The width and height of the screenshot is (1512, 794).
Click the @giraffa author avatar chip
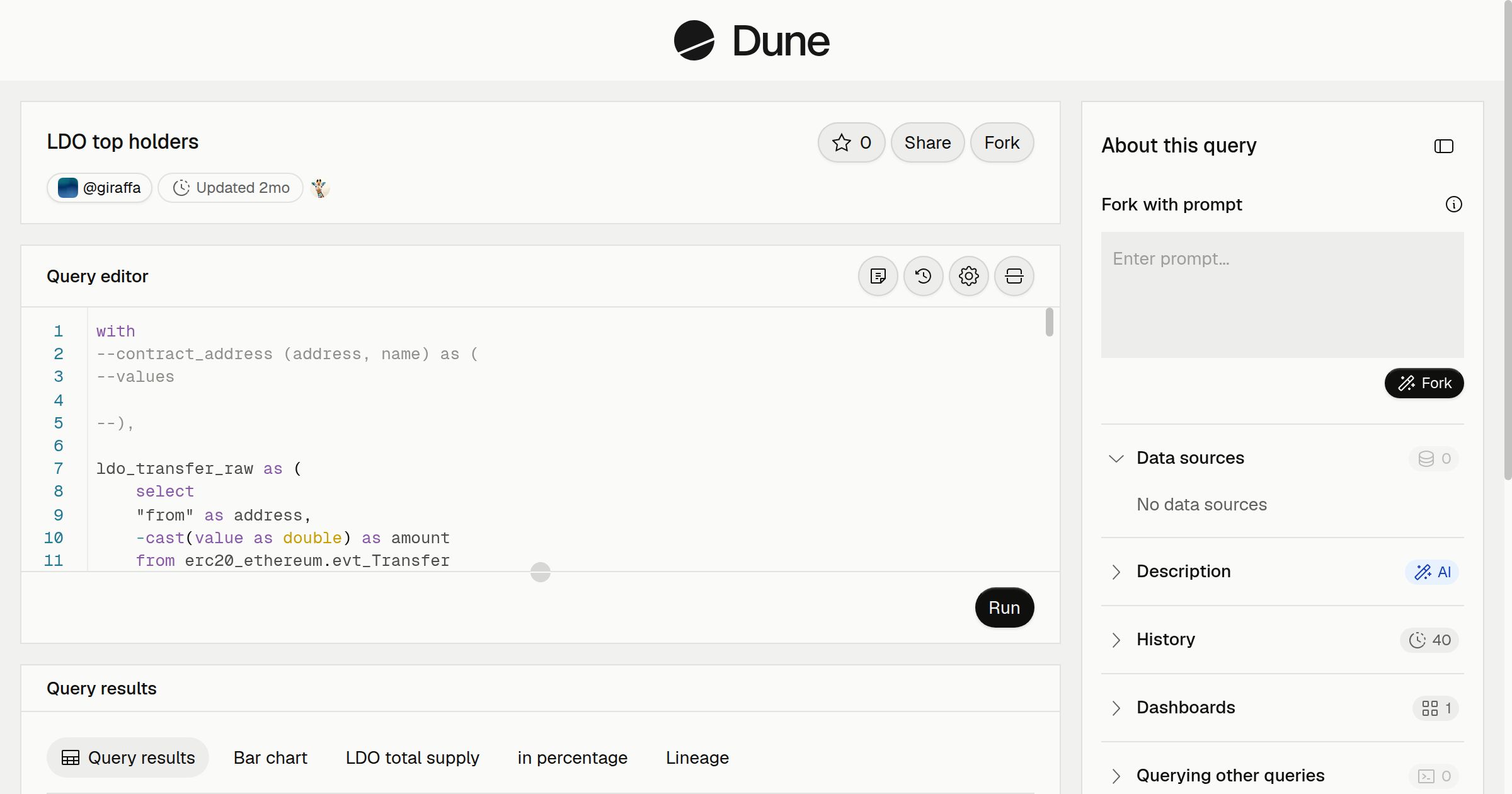(x=100, y=188)
